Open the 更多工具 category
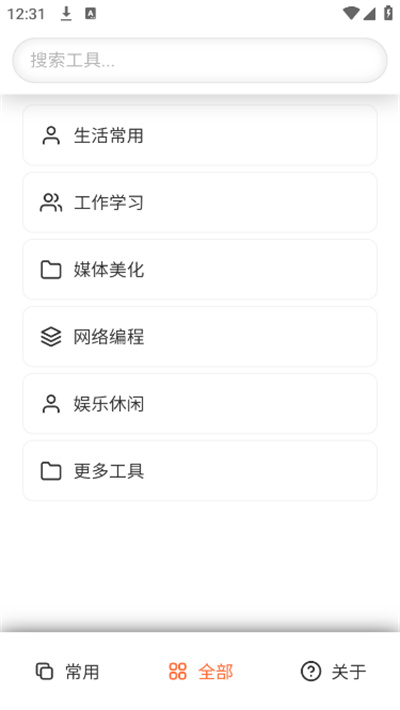The width and height of the screenshot is (400, 710). click(x=200, y=470)
